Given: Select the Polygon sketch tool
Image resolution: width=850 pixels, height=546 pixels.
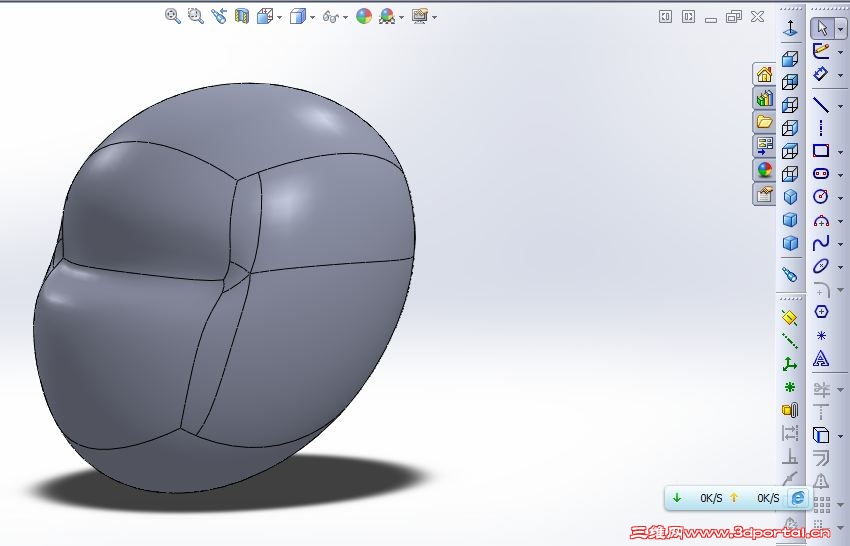Looking at the screenshot, I should (821, 312).
